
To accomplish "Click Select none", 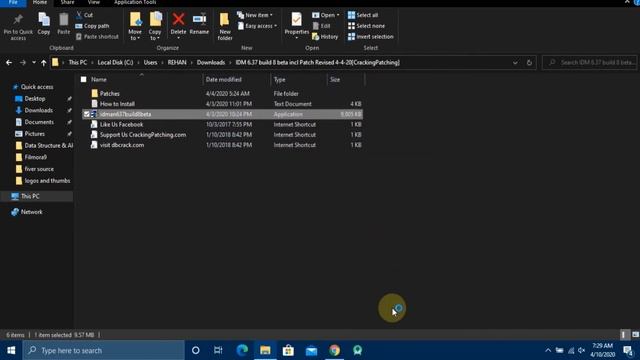I will click(366, 26).
